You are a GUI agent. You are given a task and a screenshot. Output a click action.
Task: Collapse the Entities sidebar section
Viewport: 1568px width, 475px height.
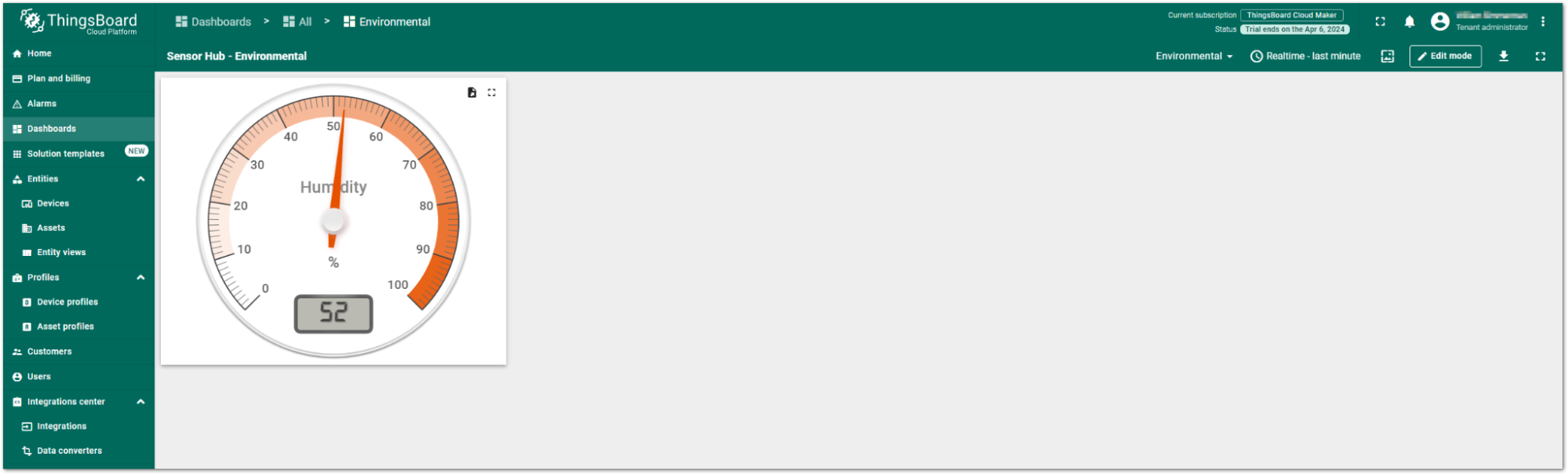[140, 179]
